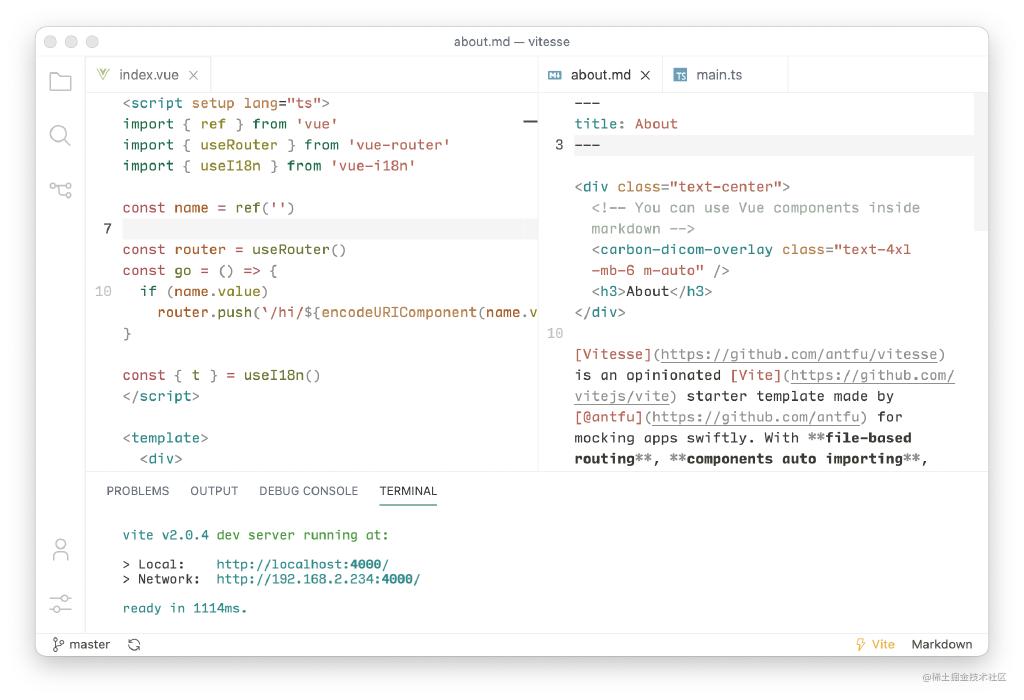
Task: Click the right editor vertical scrollbar
Action: tap(980, 160)
